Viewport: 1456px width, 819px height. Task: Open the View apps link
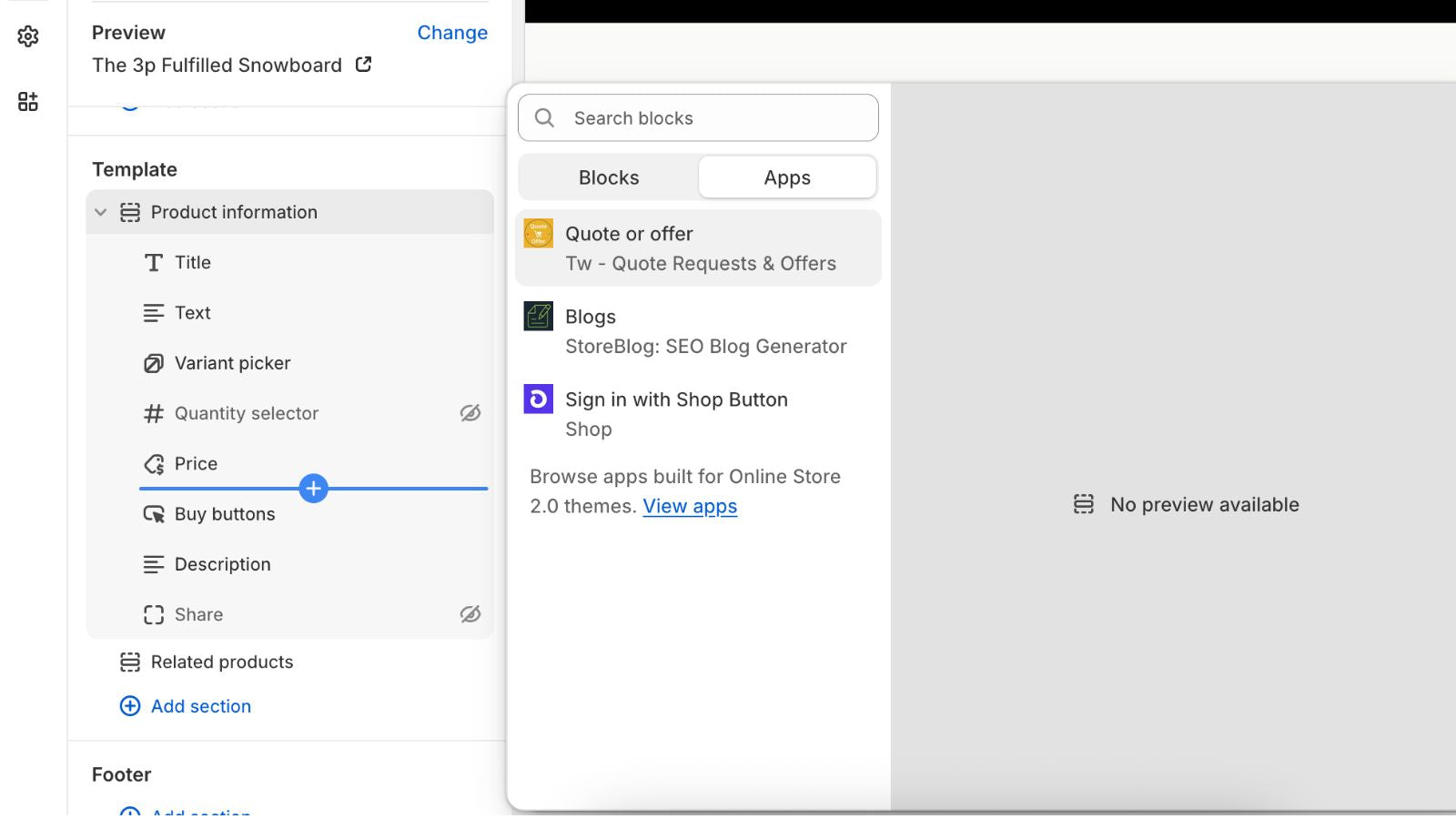(x=690, y=506)
